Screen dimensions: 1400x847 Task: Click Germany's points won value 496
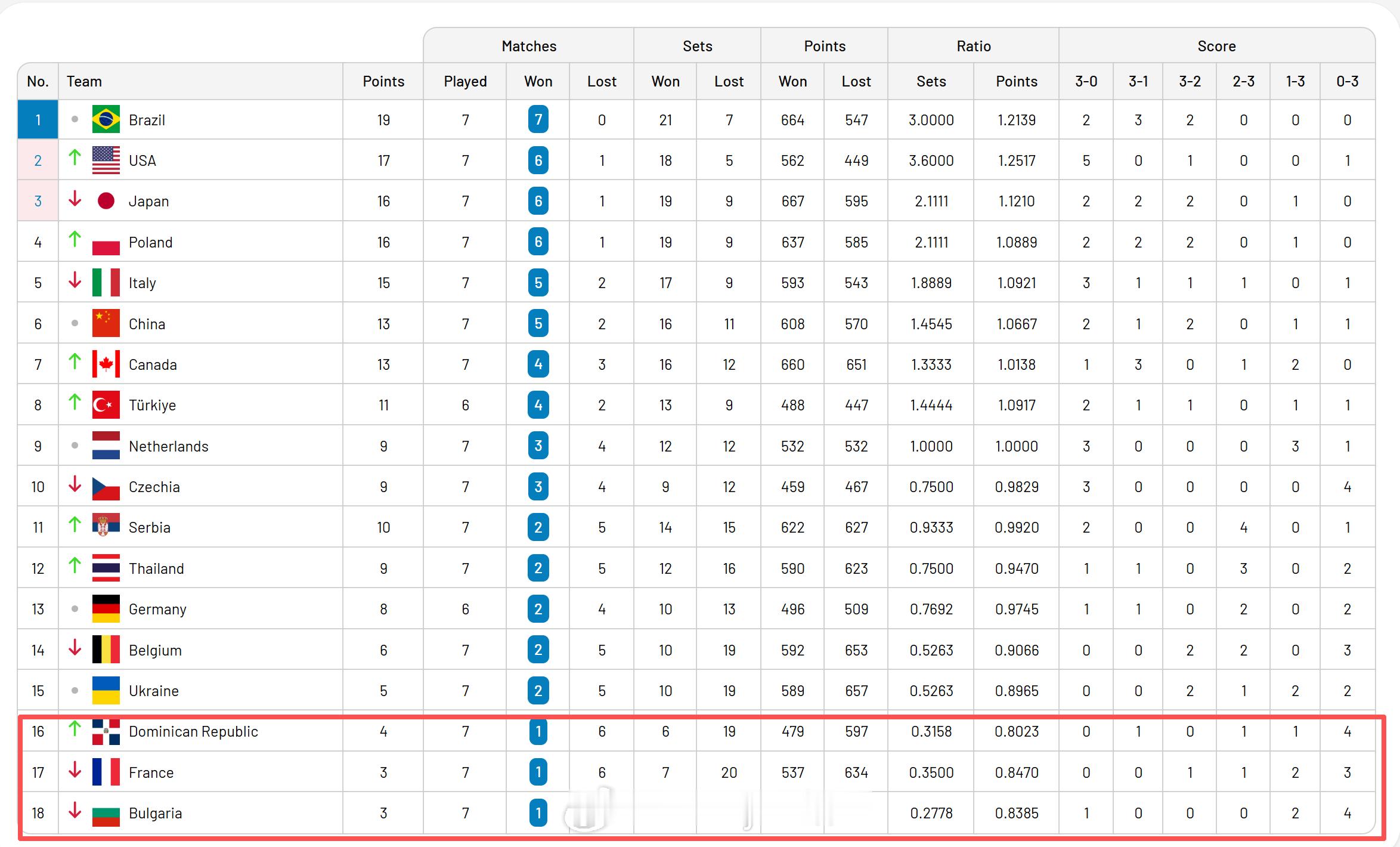point(793,609)
